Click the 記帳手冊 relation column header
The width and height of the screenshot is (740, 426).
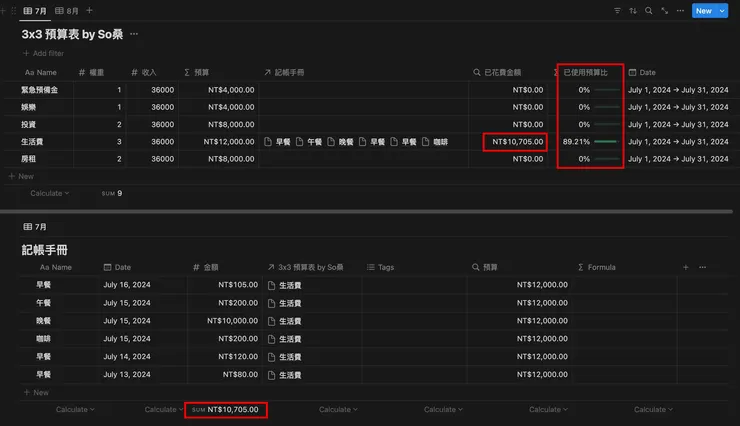pyautogui.click(x=284, y=72)
